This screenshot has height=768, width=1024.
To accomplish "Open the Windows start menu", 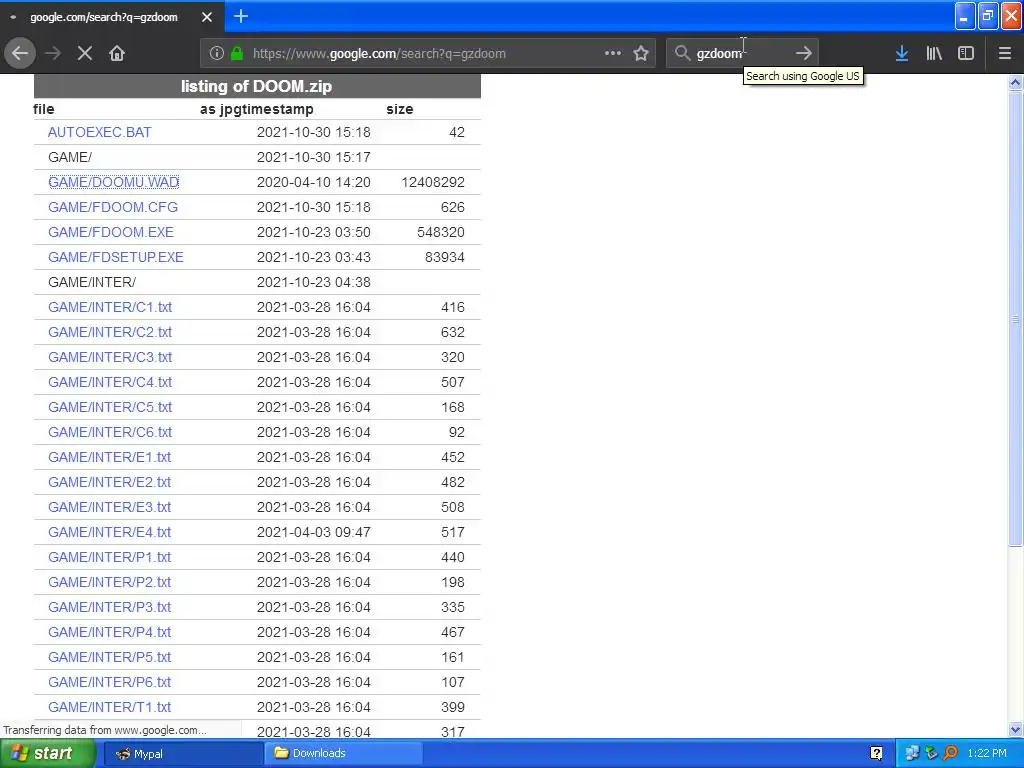I will click(48, 754).
